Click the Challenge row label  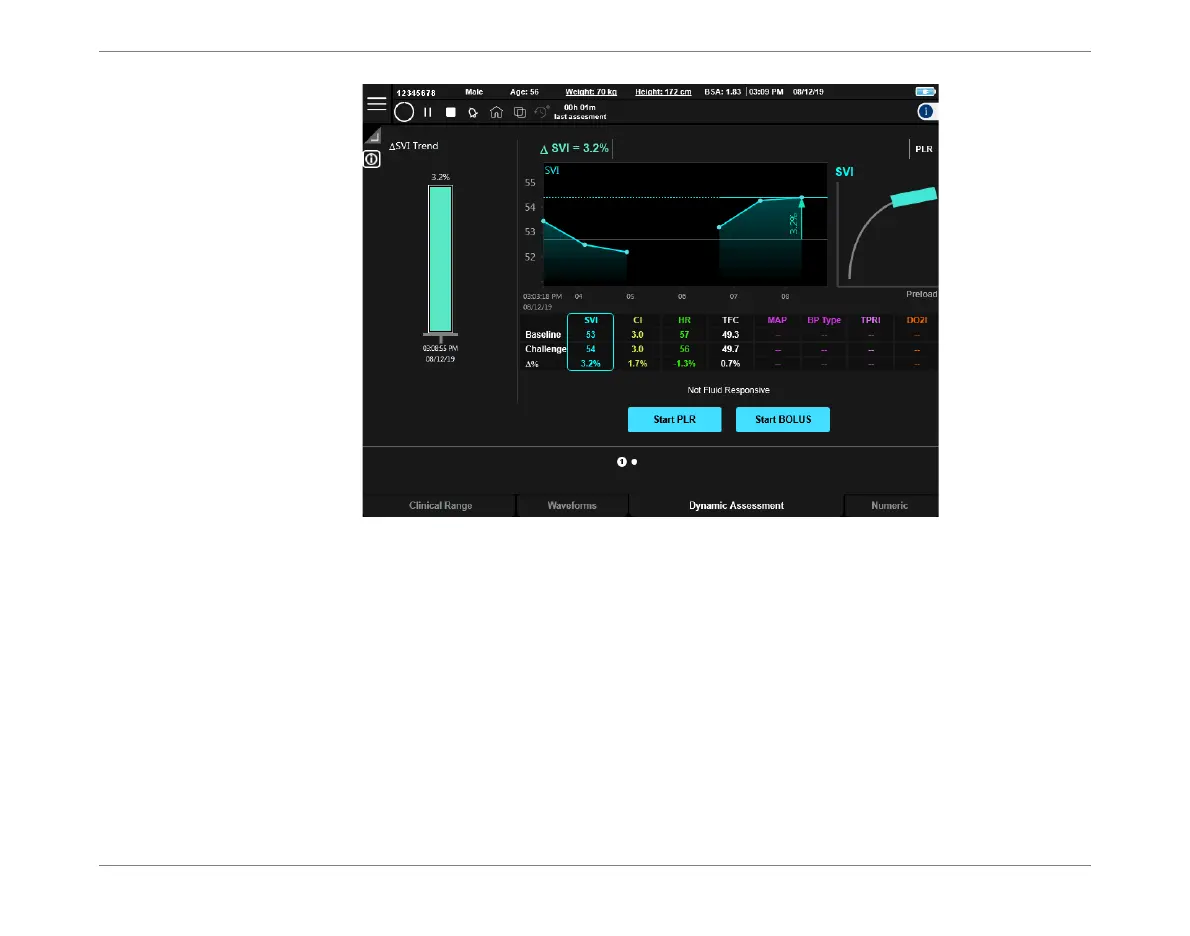click(546, 349)
